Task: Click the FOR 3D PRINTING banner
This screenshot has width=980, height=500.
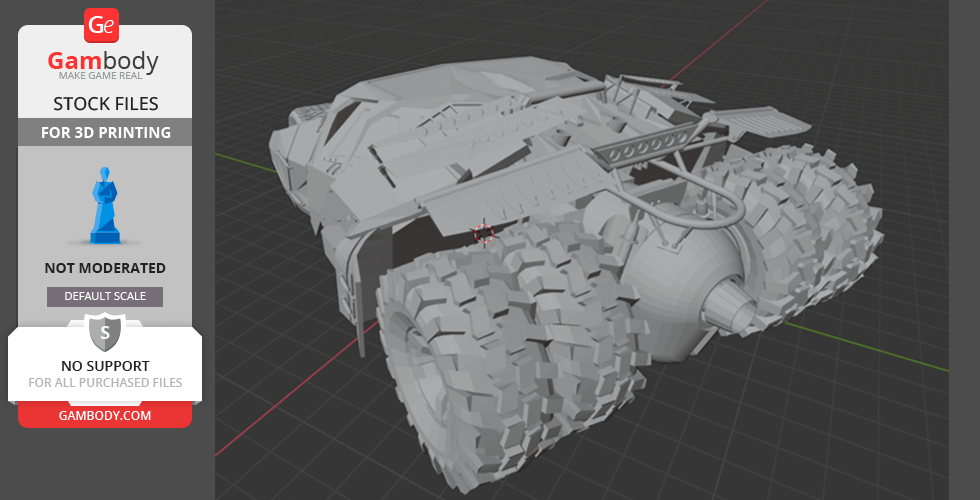Action: 106,132
